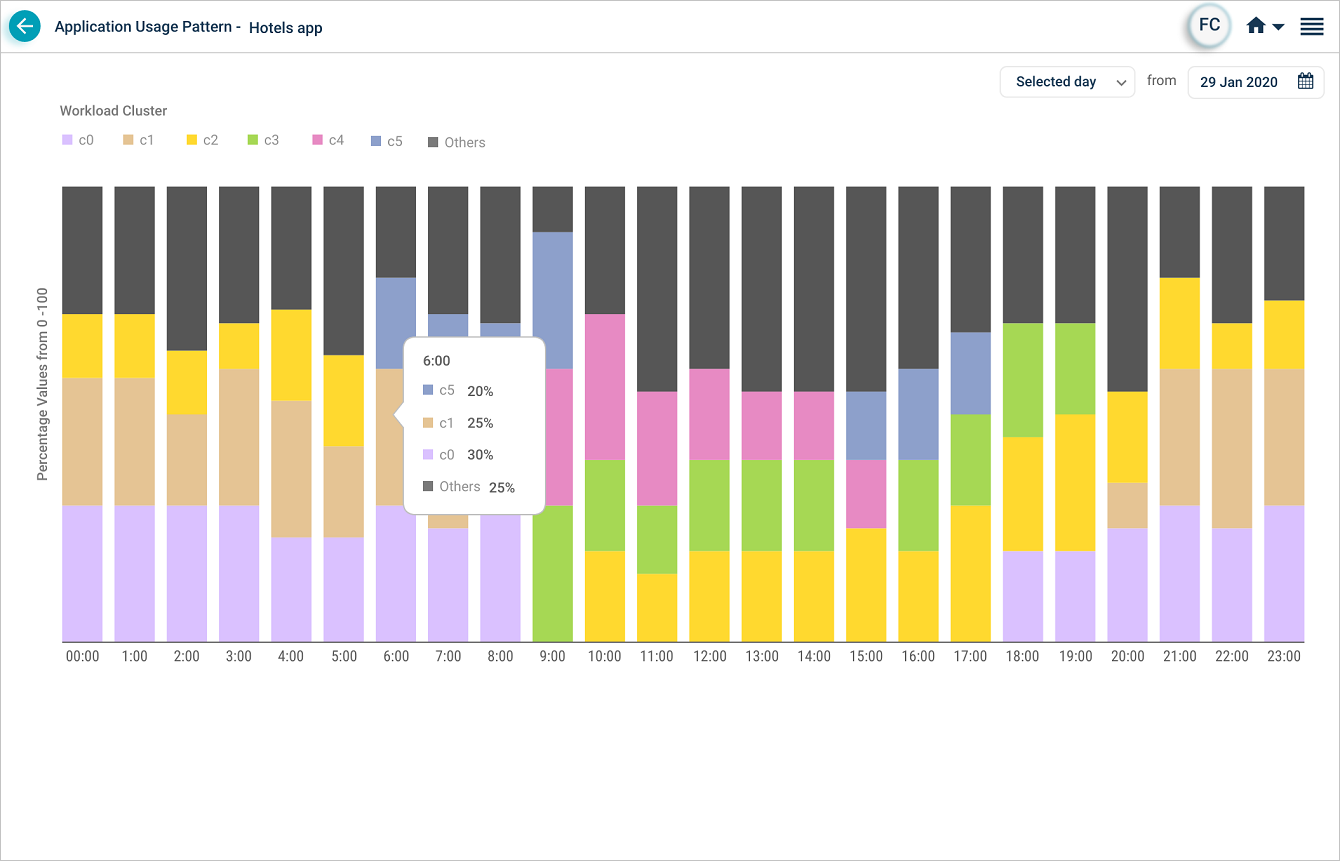Screen dimensions: 1340x861
Task: Toggle the Others legend entry
Action: 456,143
